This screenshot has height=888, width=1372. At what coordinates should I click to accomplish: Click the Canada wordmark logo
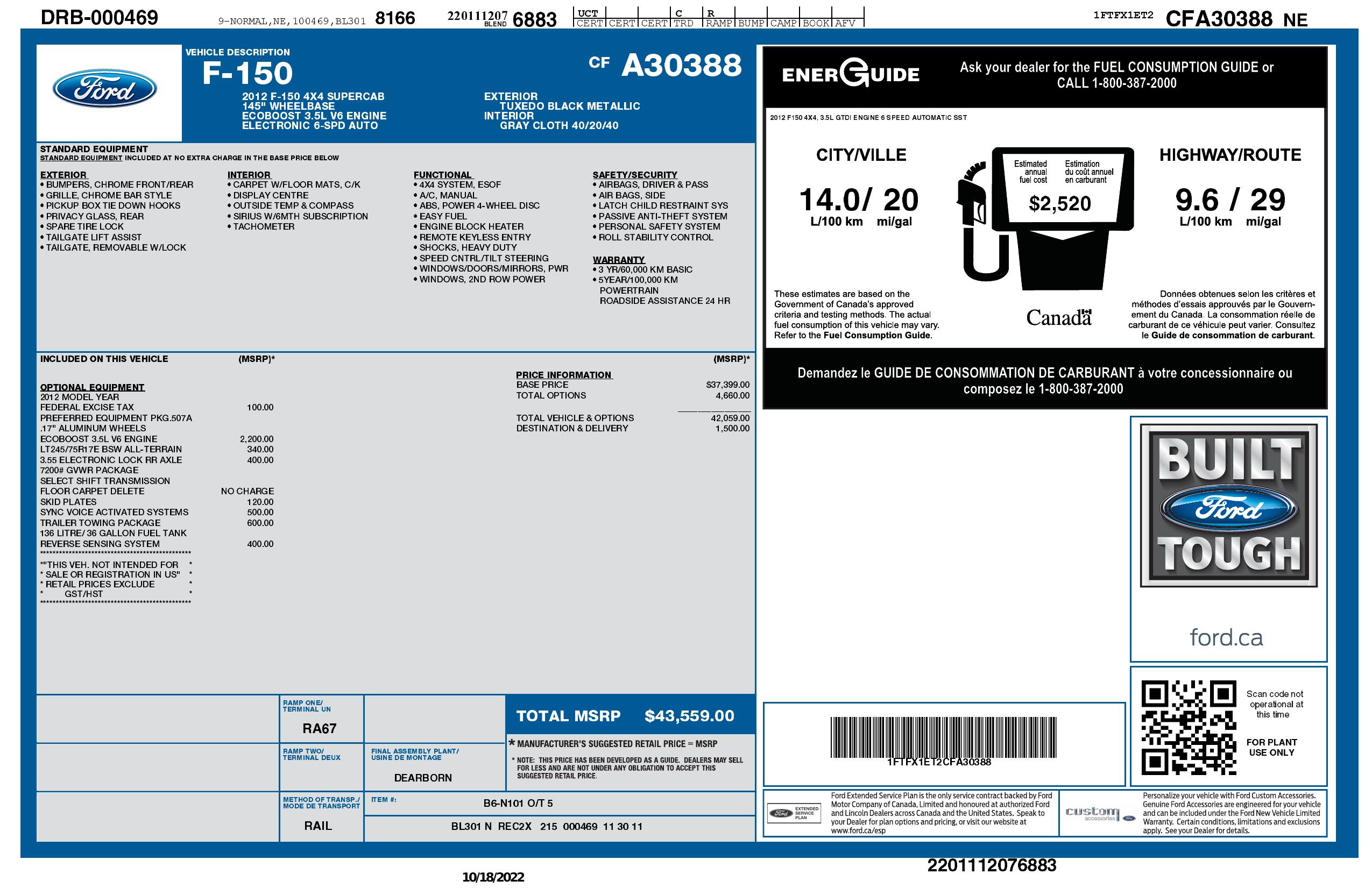1058,317
